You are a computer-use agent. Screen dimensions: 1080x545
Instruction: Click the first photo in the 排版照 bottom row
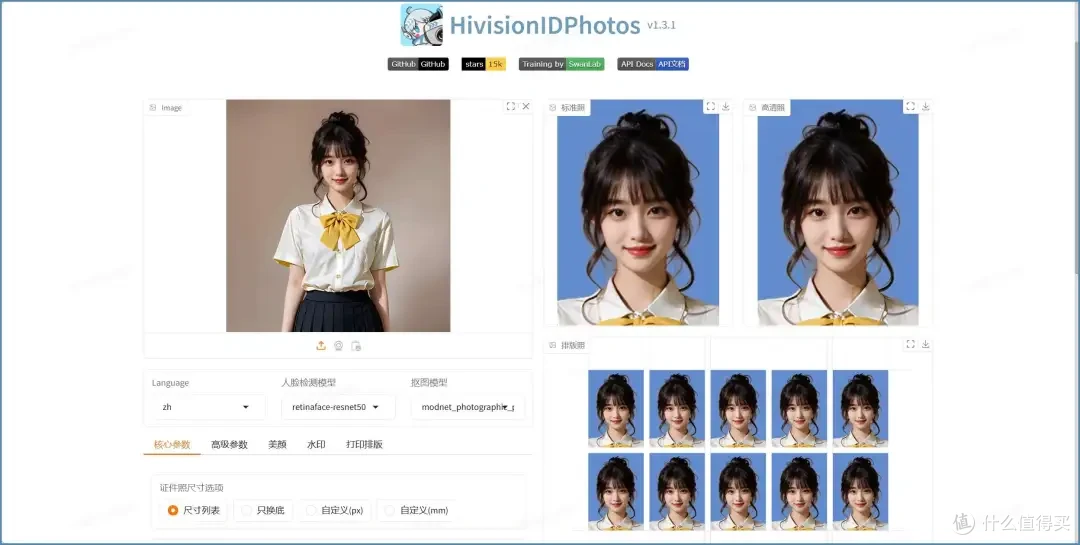point(616,491)
